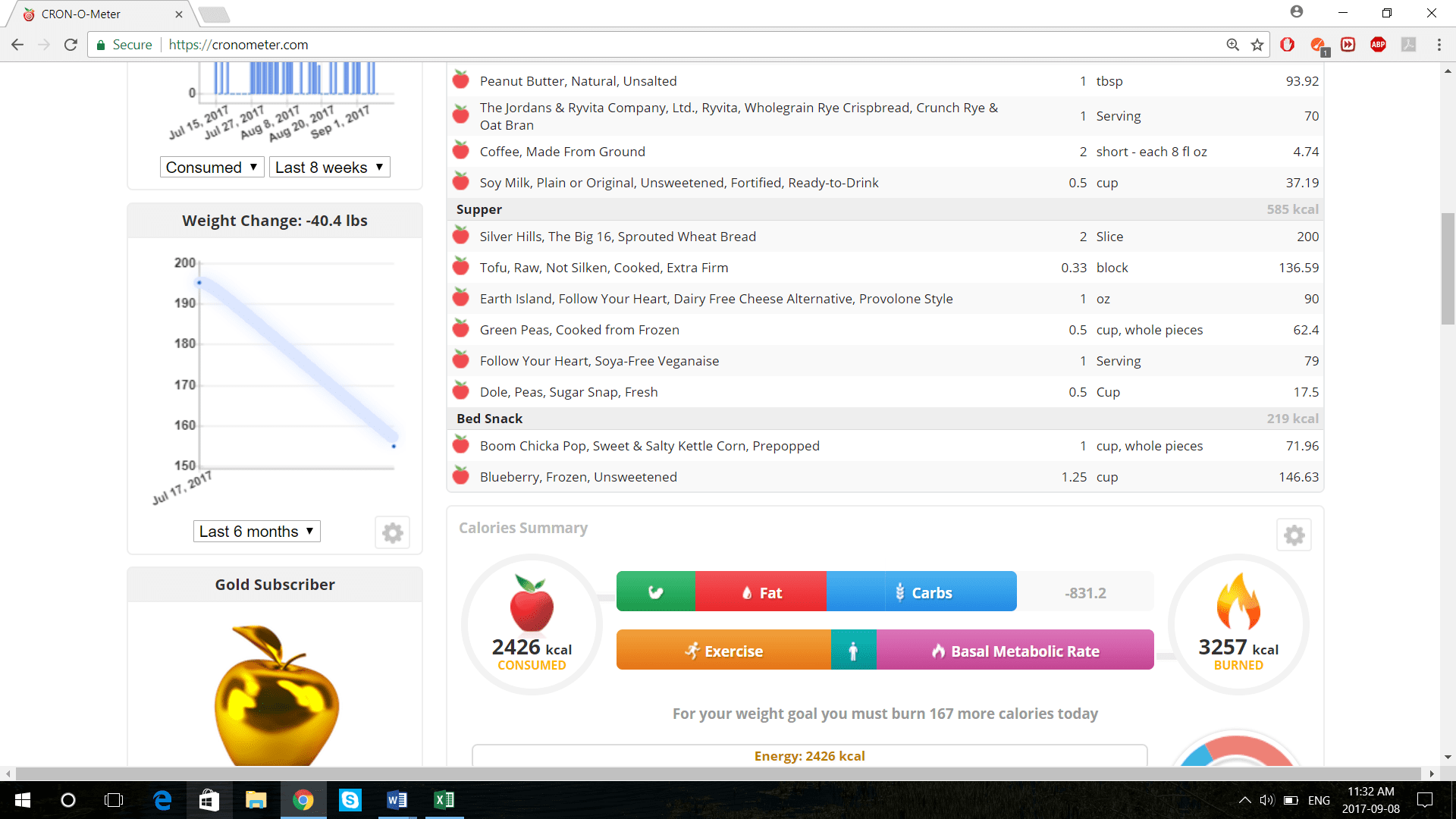Click the Fat macro segment
Screen dimensions: 1456x819
pyautogui.click(x=761, y=591)
